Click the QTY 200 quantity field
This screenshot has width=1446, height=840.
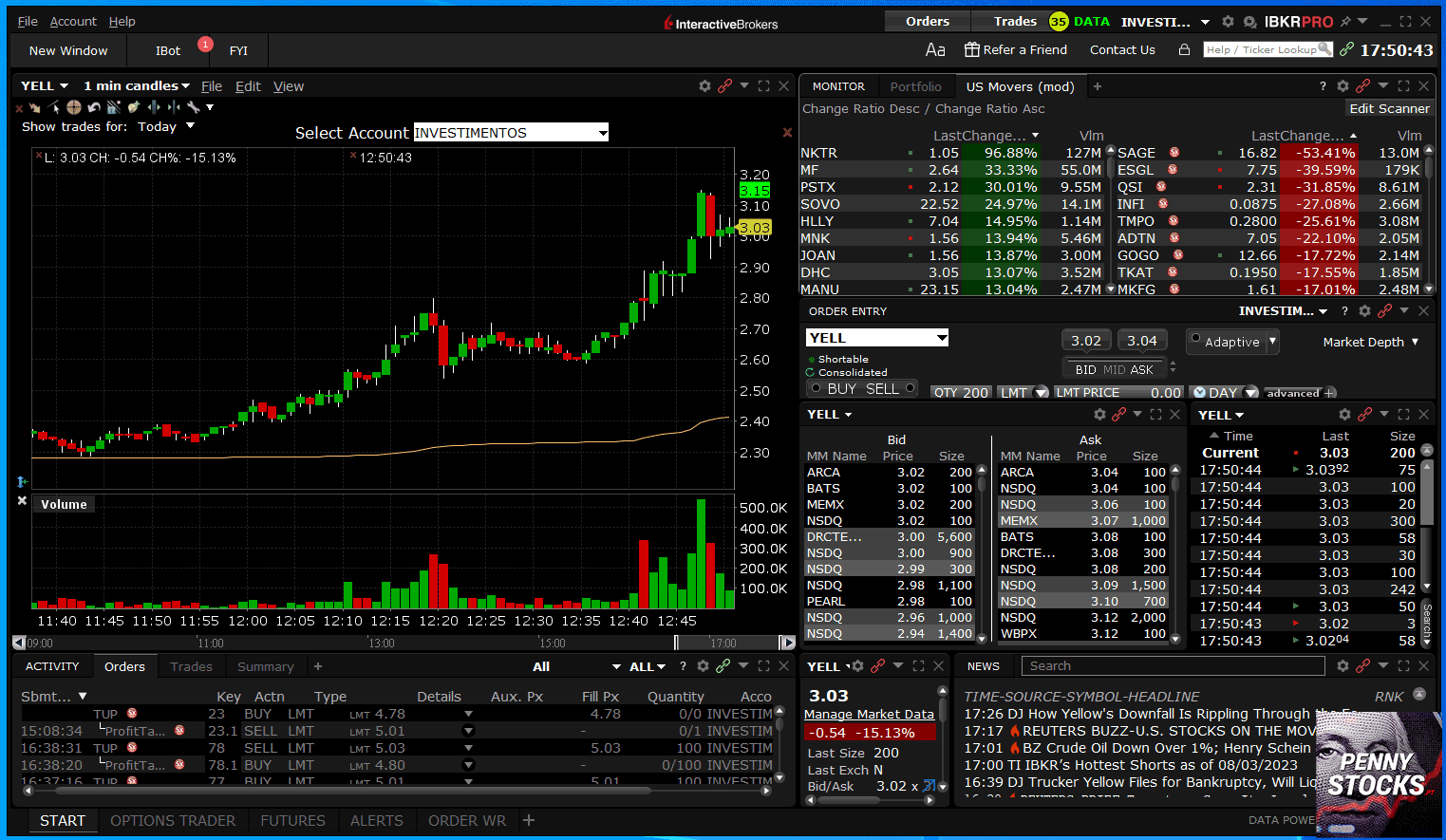(x=960, y=392)
